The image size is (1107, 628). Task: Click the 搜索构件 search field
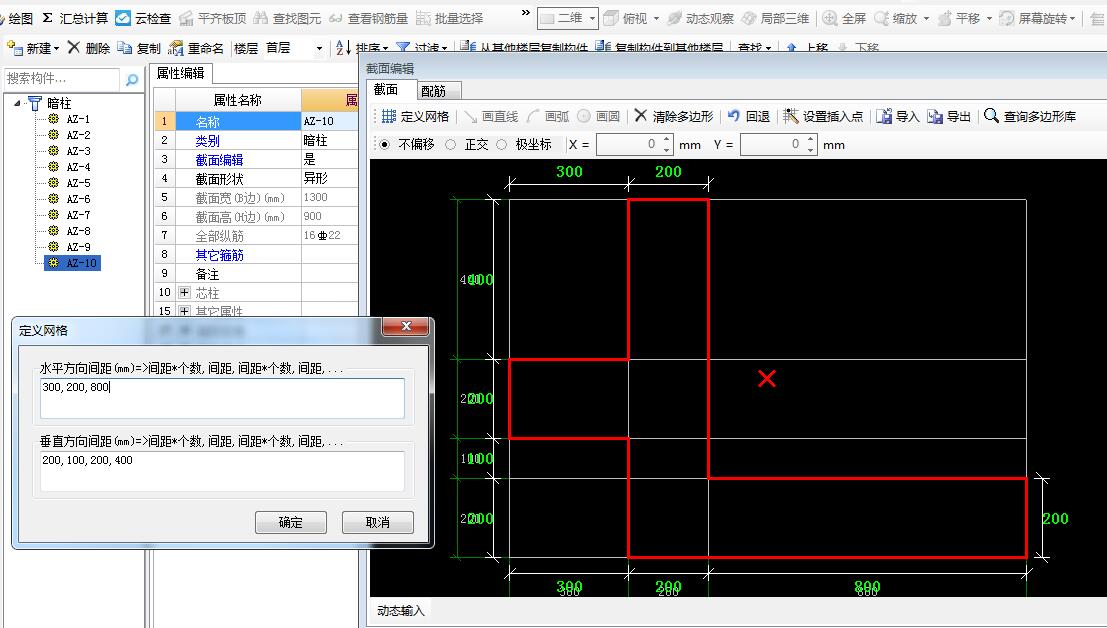coord(62,79)
